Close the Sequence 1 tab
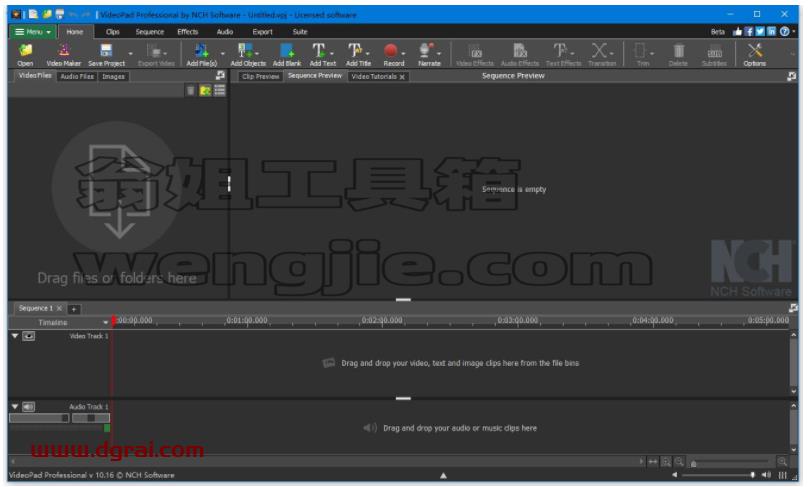 click(x=59, y=308)
